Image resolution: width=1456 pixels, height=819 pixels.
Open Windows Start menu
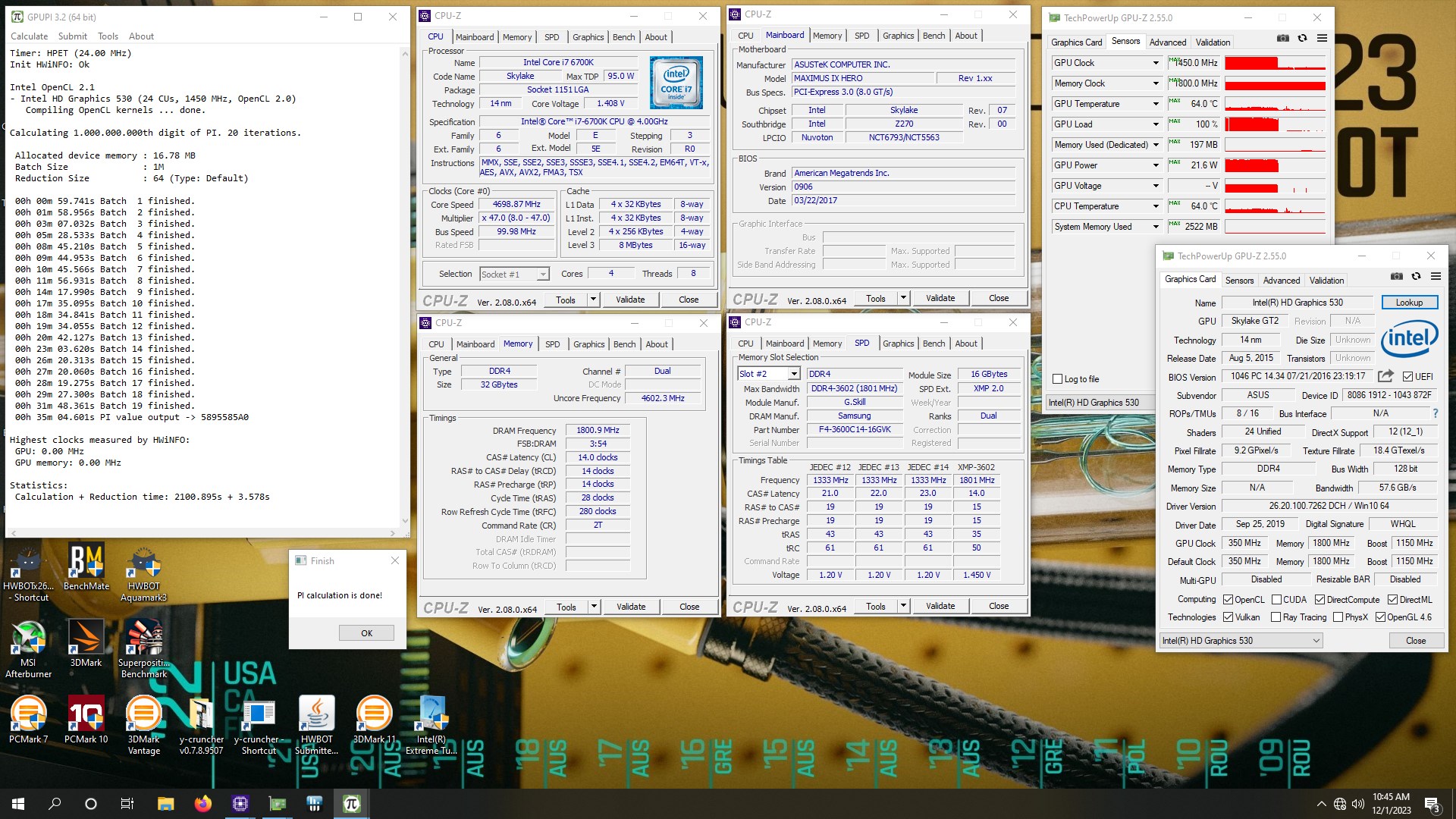18,804
